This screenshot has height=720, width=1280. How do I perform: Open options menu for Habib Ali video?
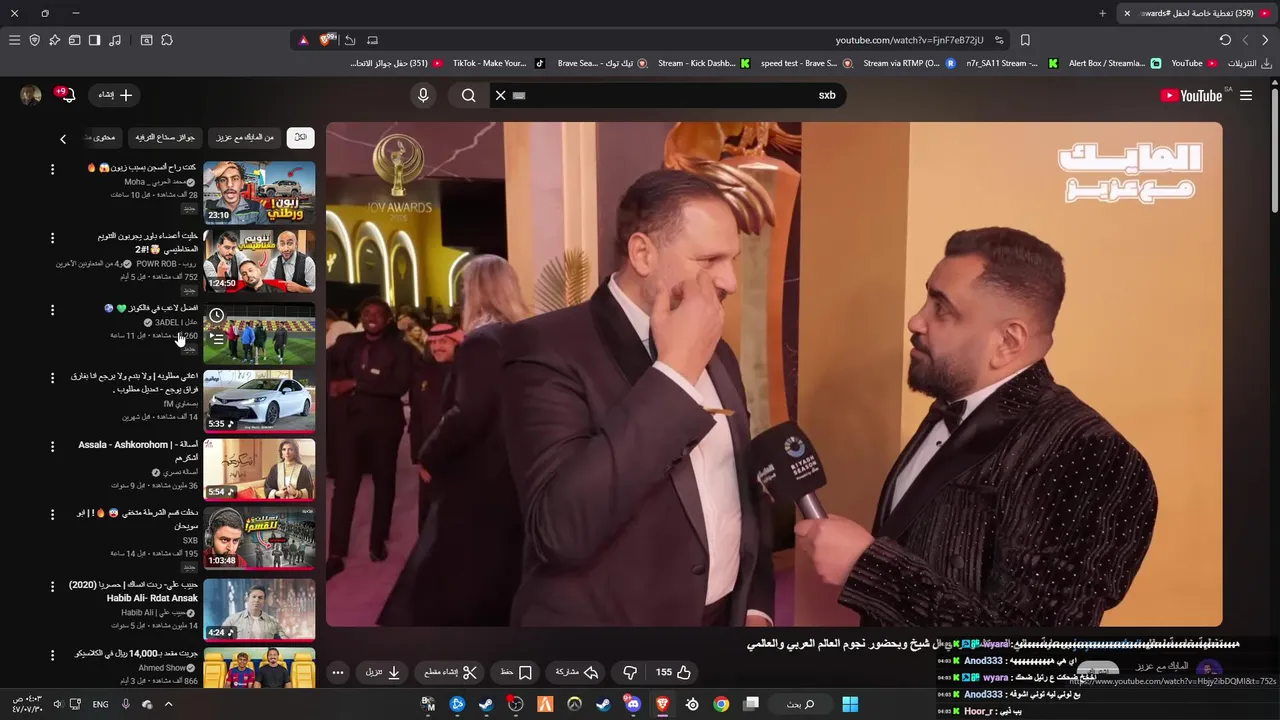52,585
